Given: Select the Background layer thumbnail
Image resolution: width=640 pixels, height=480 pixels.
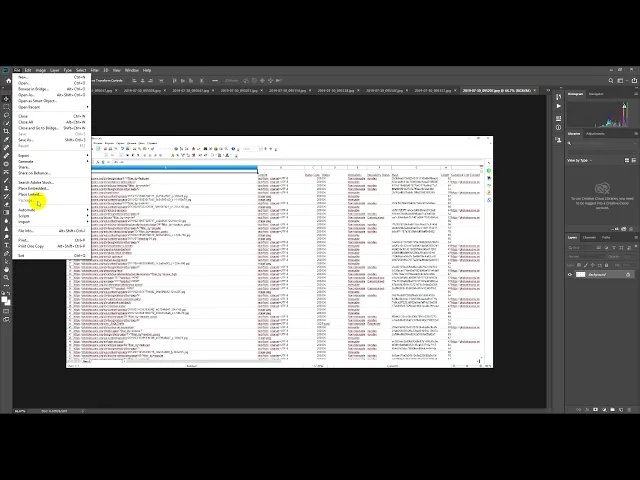Looking at the screenshot, I should coord(580,275).
